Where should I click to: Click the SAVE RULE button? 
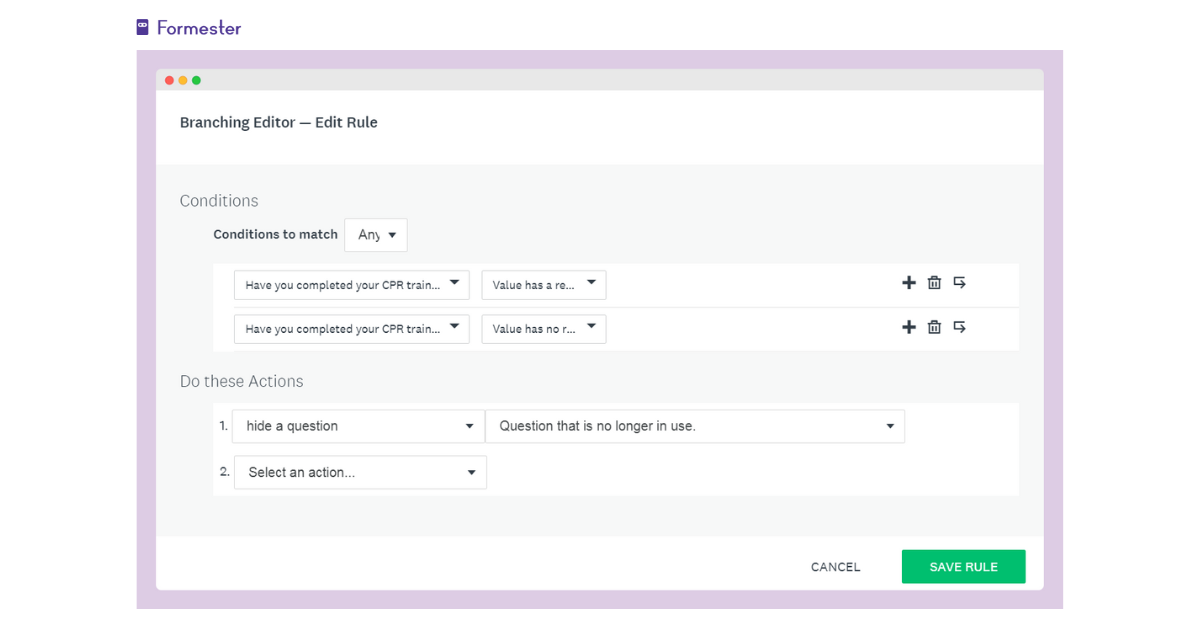(963, 566)
